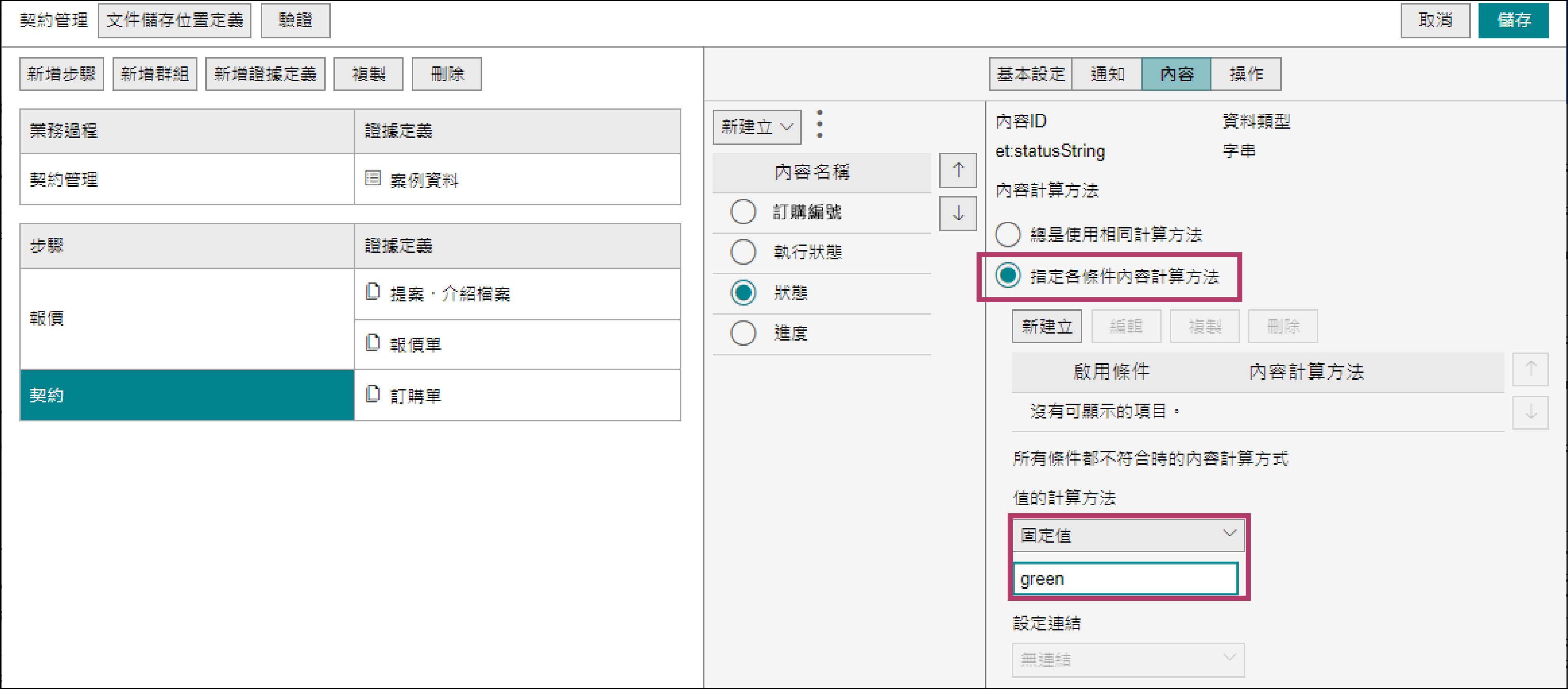Screen dimensions: 1568x689
Task: Expand the 新建立 dropdown above content list
Action: pyautogui.click(x=757, y=127)
